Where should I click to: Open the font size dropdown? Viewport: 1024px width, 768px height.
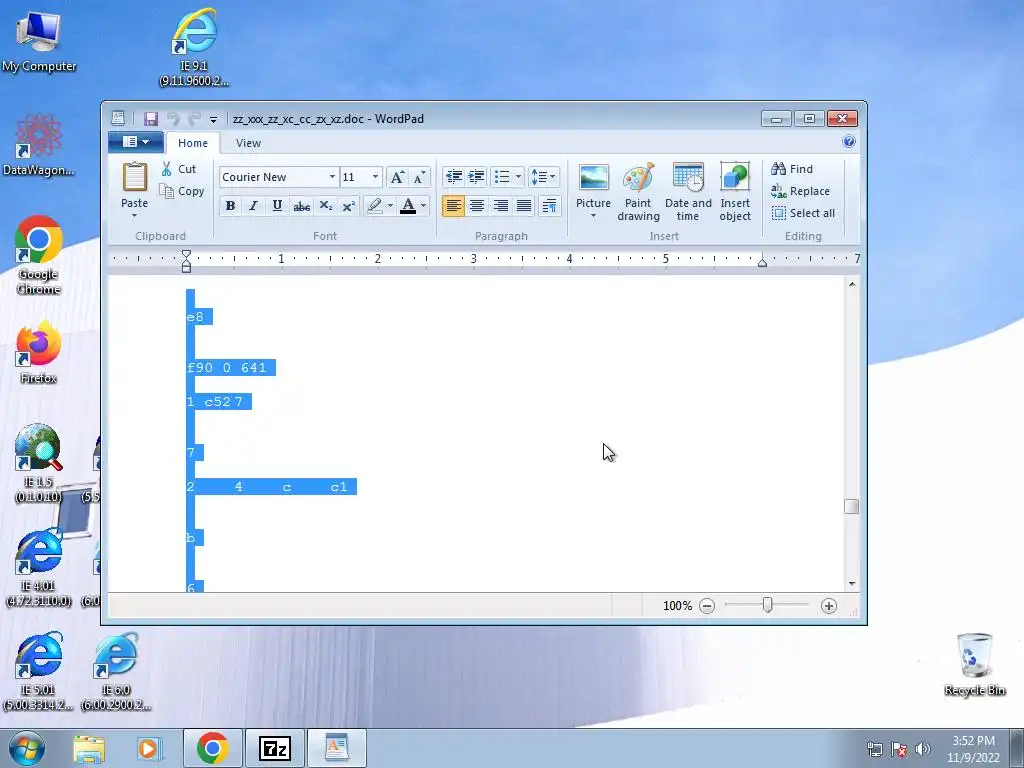[376, 177]
